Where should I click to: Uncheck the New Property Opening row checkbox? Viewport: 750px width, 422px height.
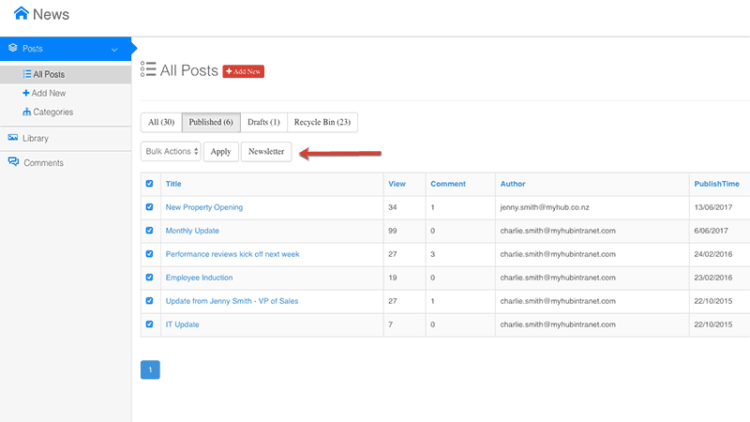pyautogui.click(x=150, y=207)
